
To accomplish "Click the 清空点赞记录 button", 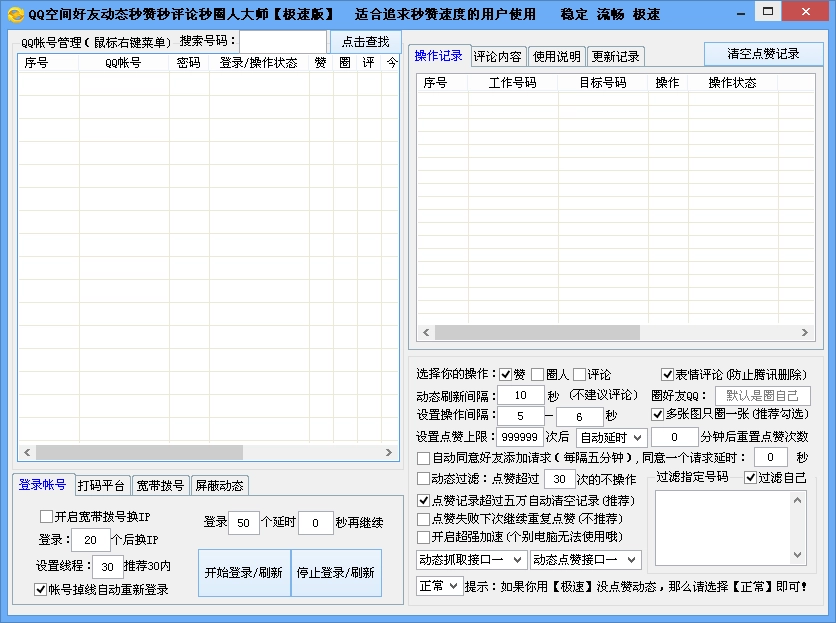I will (765, 54).
